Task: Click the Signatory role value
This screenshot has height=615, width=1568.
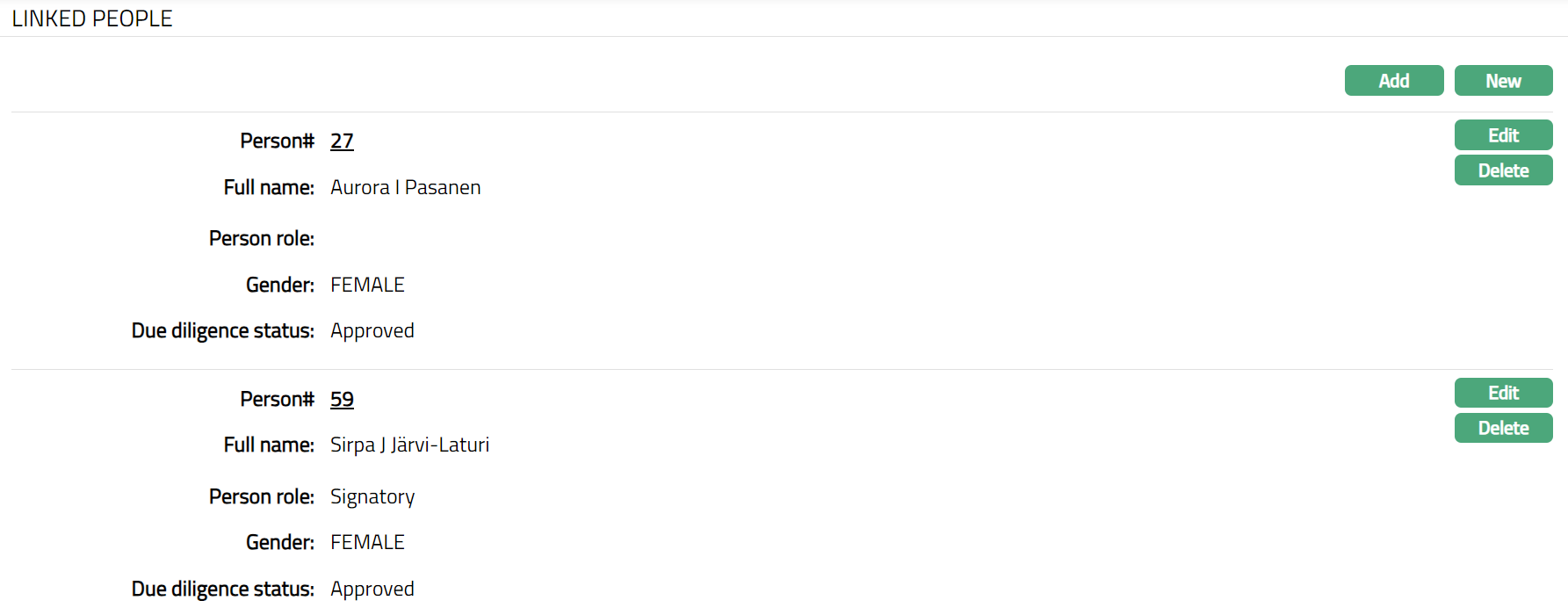Action: [372, 497]
